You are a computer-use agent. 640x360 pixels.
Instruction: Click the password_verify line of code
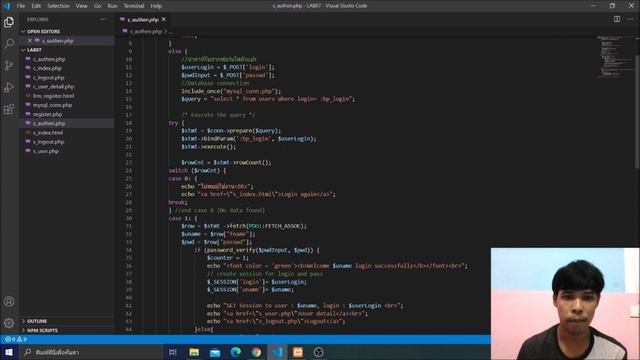click(x=257, y=250)
